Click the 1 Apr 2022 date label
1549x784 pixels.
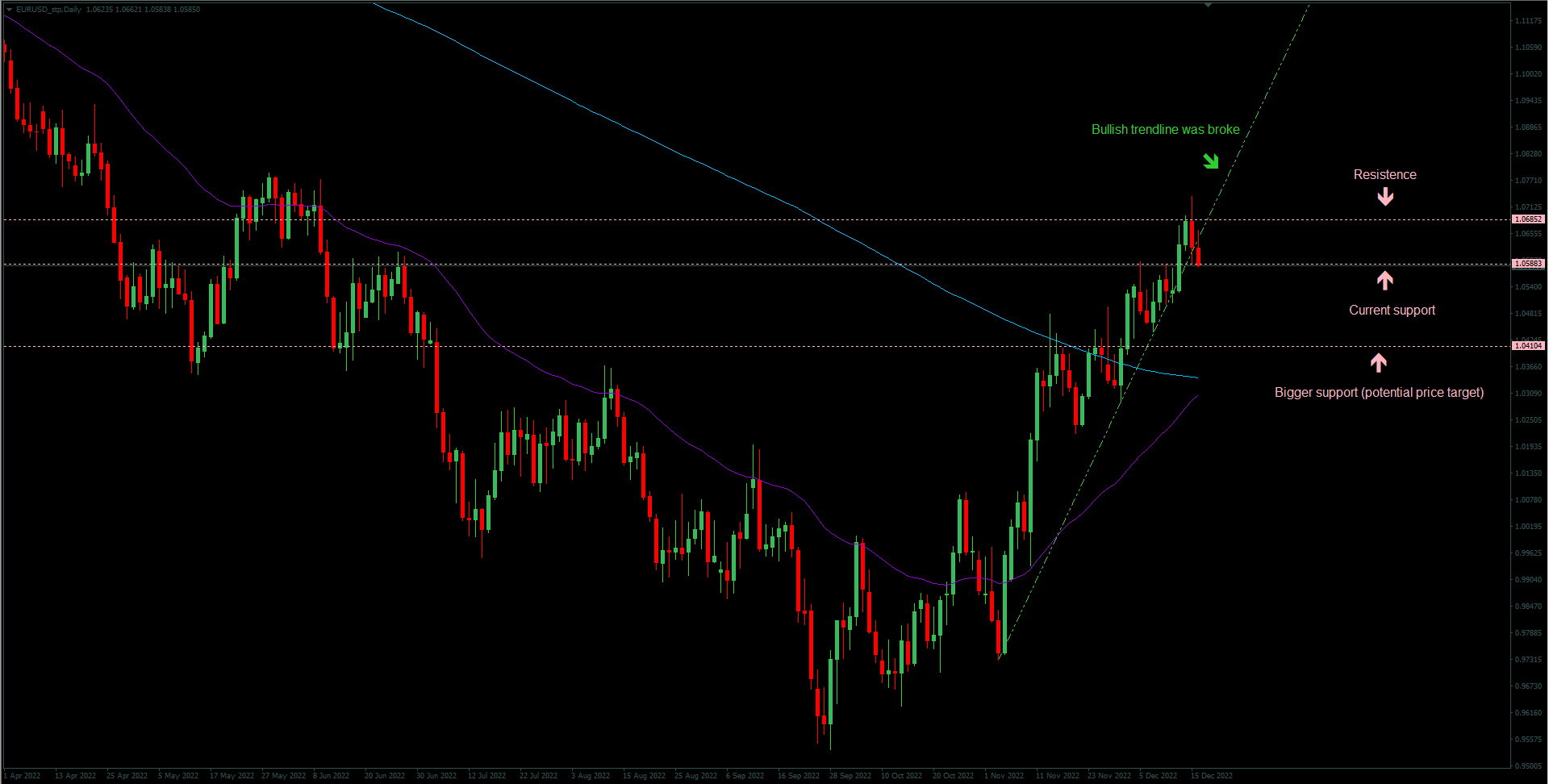(x=23, y=776)
